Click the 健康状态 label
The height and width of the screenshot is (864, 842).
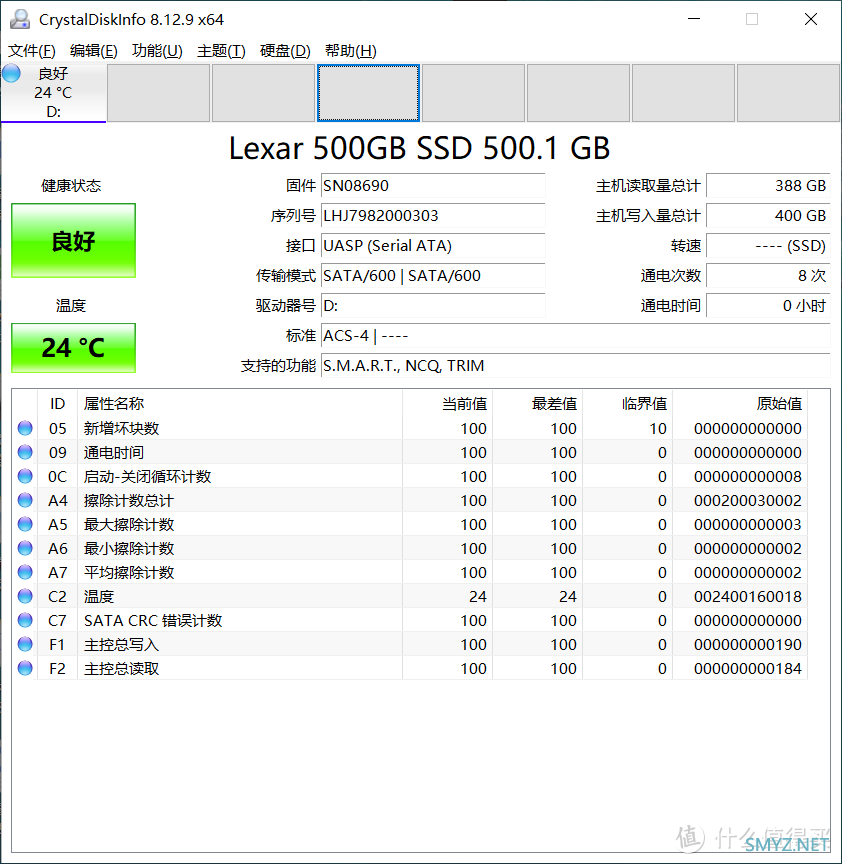(x=71, y=186)
